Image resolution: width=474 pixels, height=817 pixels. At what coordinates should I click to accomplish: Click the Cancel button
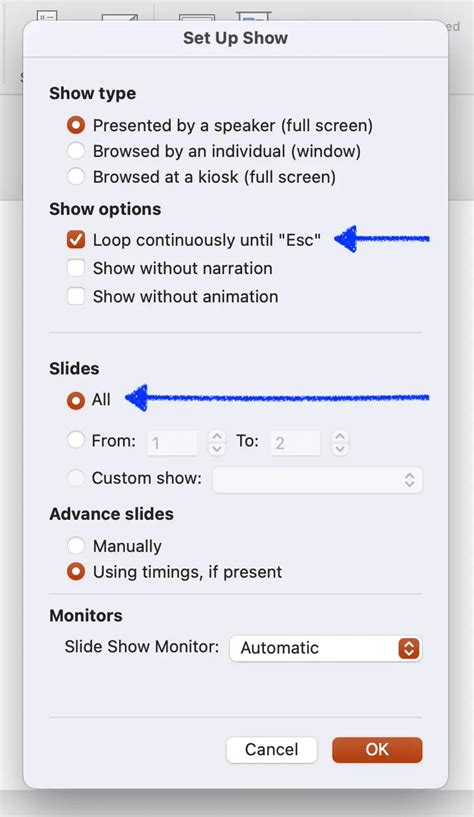(x=271, y=750)
